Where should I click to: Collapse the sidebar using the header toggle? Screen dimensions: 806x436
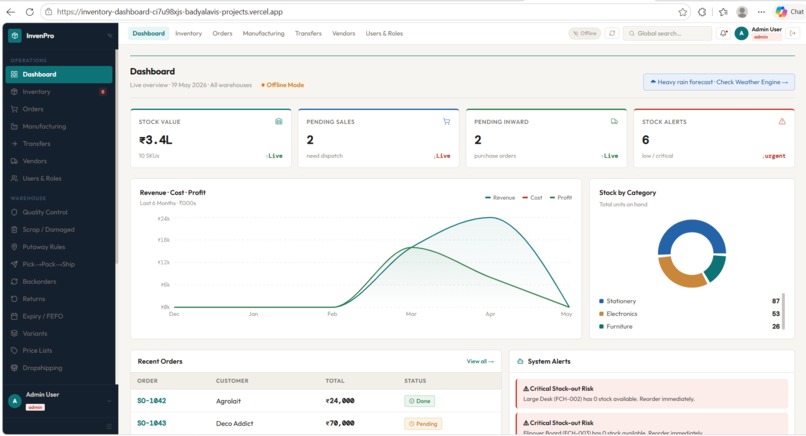pyautogui.click(x=109, y=35)
